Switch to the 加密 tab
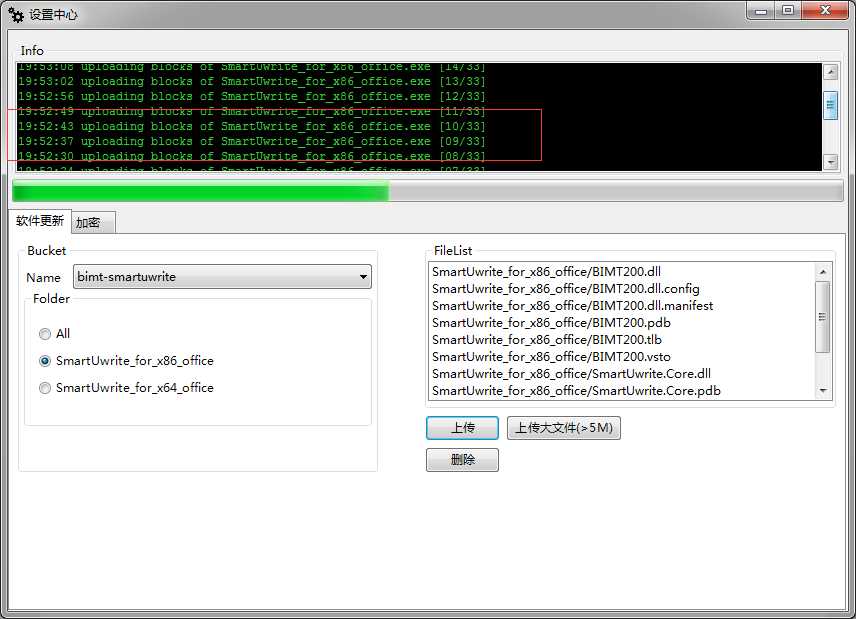This screenshot has width=856, height=619. 93,223
